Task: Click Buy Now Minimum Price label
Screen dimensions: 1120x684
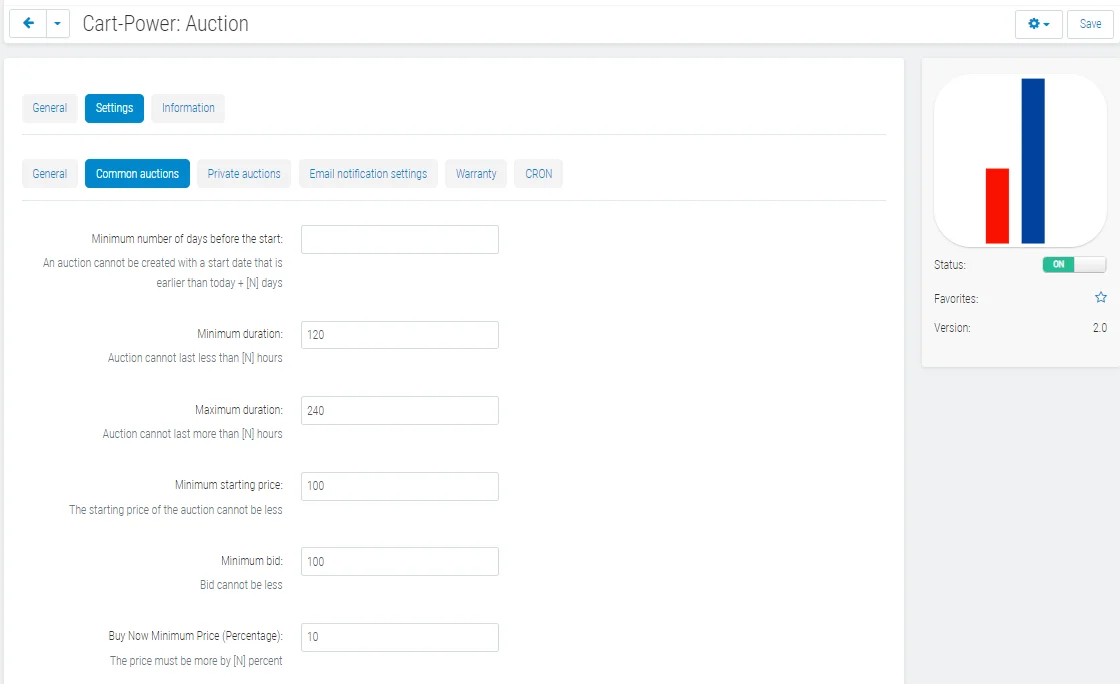Action: click(x=195, y=635)
